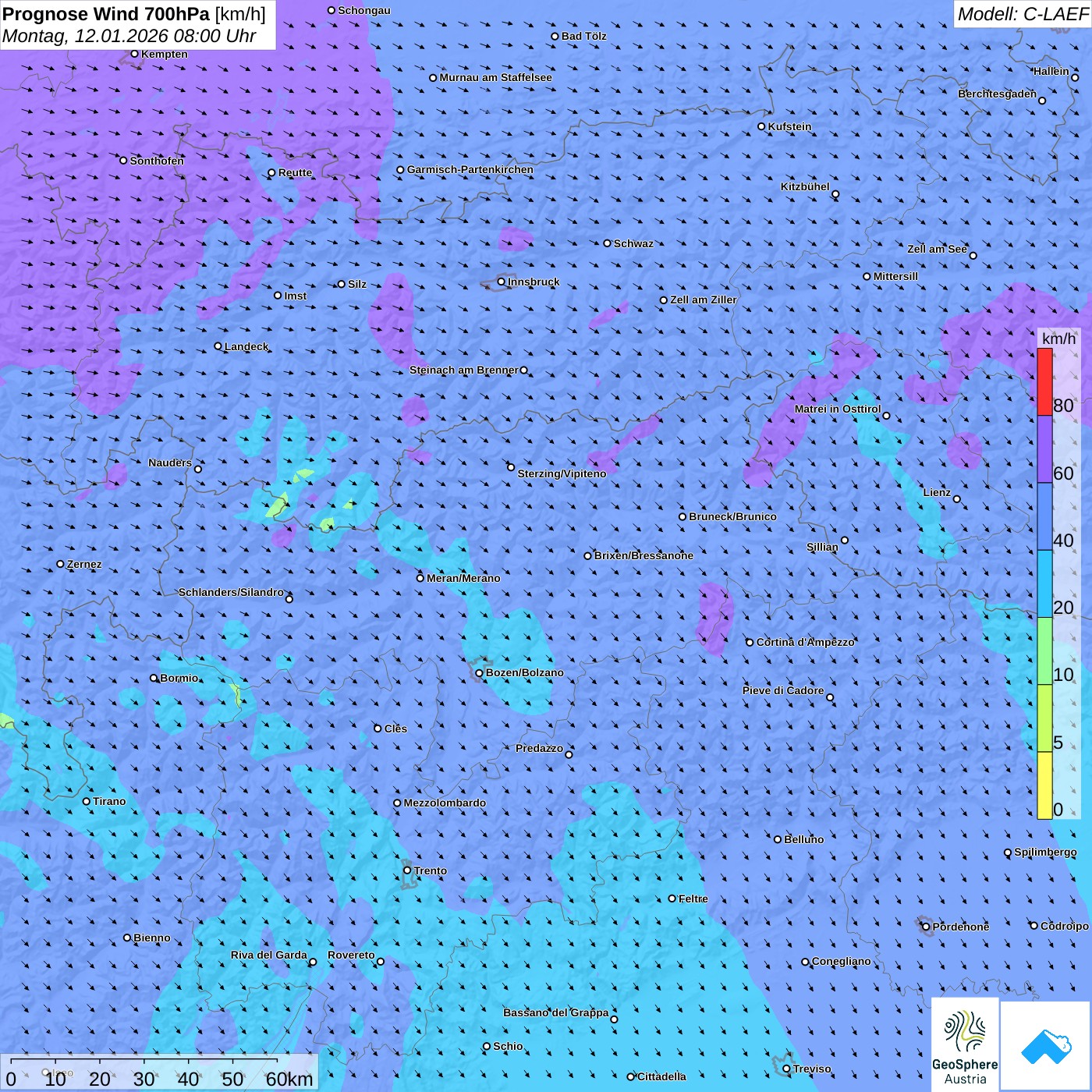Click the 'Pordenone' label

click(961, 927)
